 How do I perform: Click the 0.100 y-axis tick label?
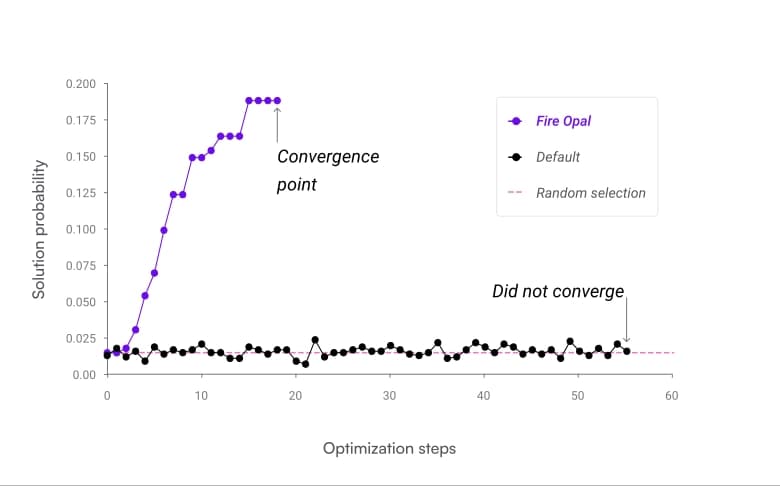pyautogui.click(x=81, y=230)
